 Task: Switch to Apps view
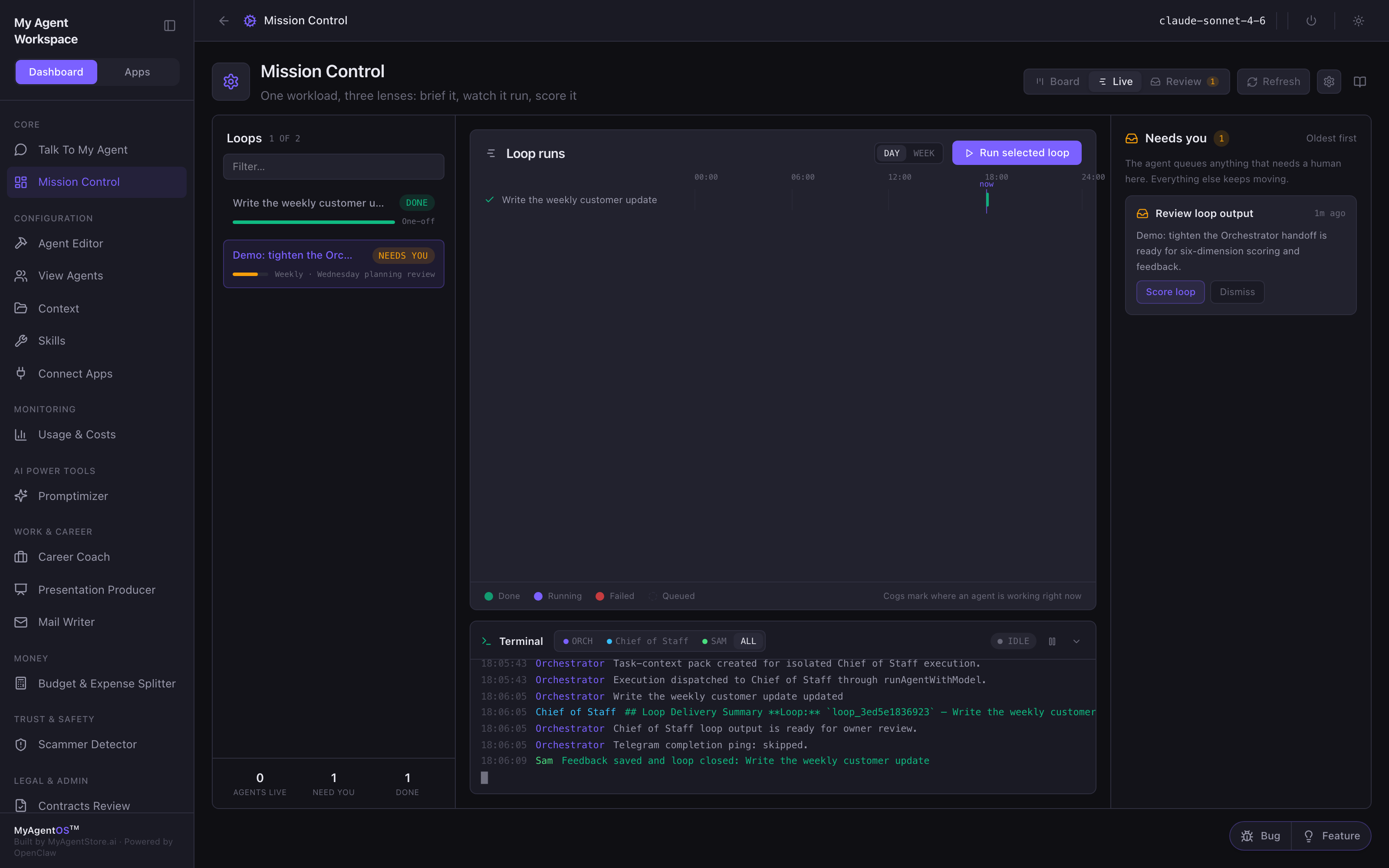[137, 72]
